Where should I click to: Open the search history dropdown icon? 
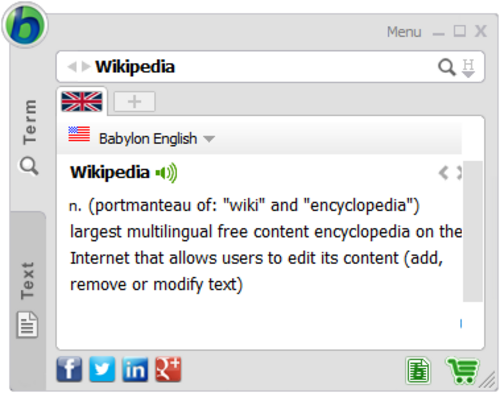click(468, 68)
